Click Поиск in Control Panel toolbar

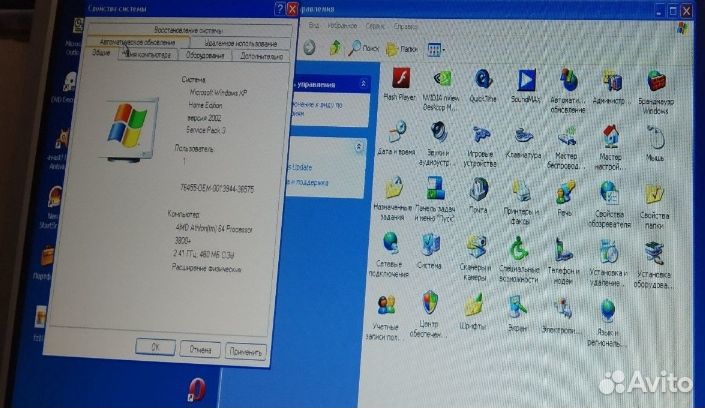click(x=364, y=48)
